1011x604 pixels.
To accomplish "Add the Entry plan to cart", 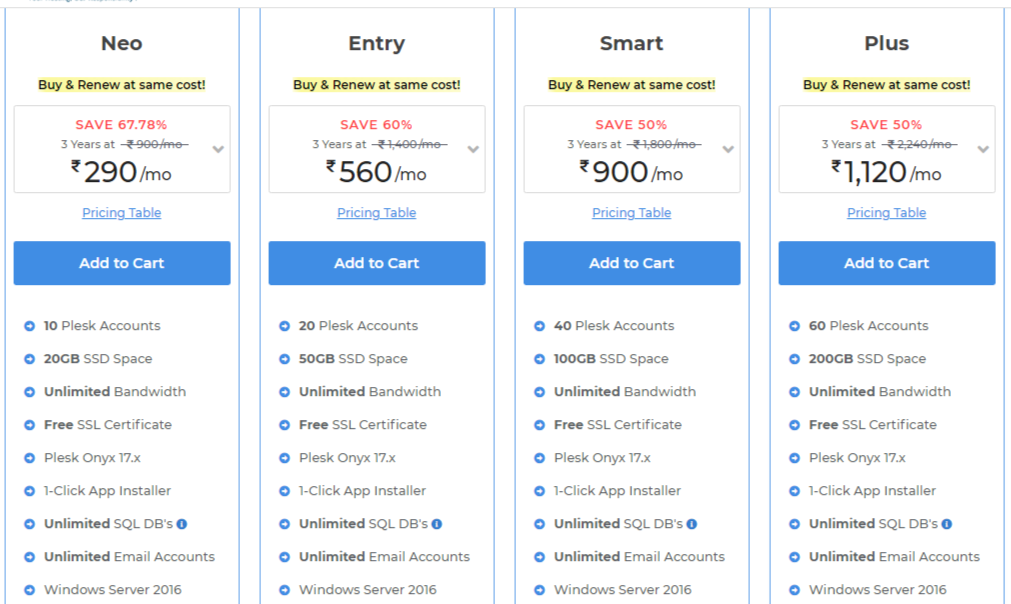I will click(377, 263).
